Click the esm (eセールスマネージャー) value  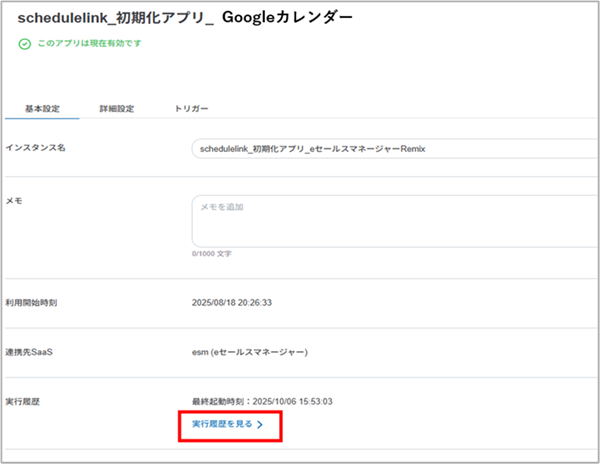(249, 352)
